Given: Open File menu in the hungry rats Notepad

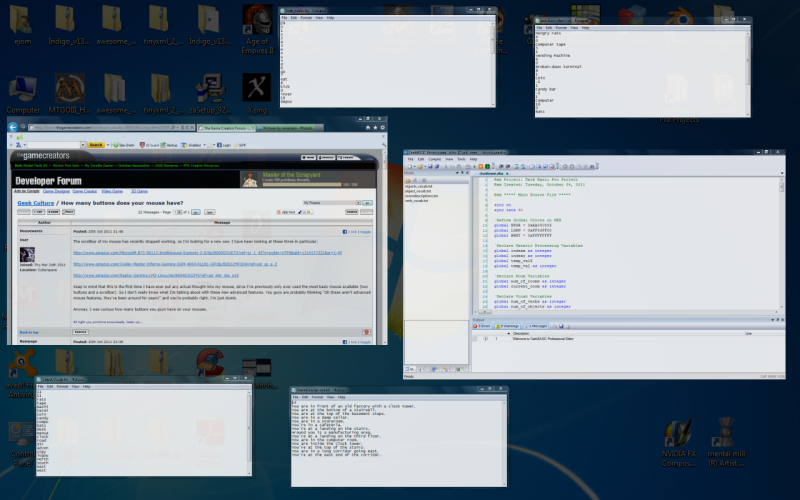Looking at the screenshot, I should pyautogui.click(x=539, y=28).
